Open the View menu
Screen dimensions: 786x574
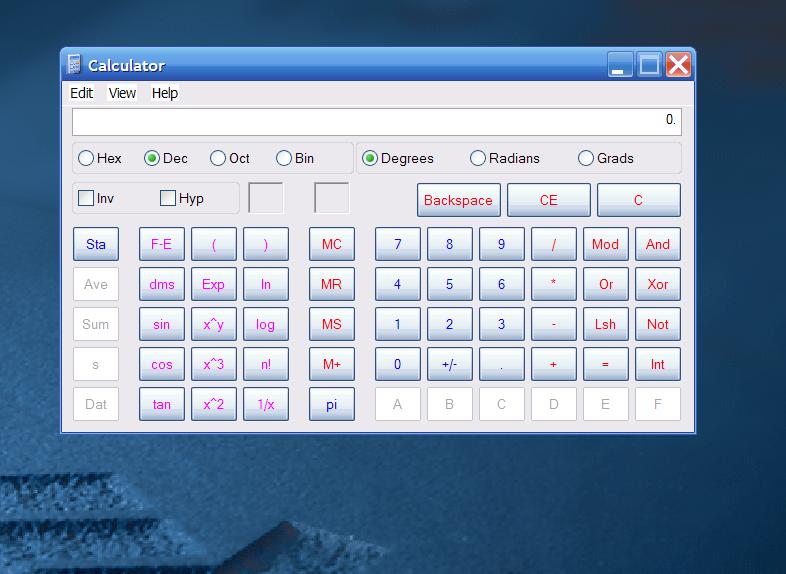click(x=122, y=93)
